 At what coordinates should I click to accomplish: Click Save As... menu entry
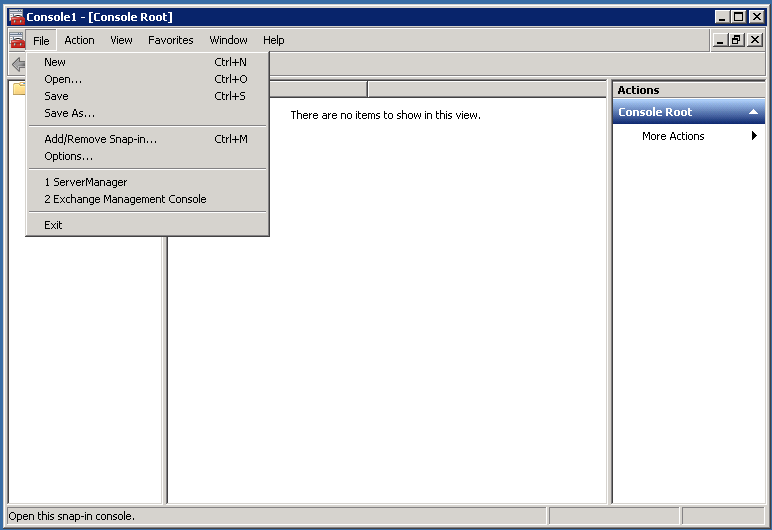click(x=69, y=113)
